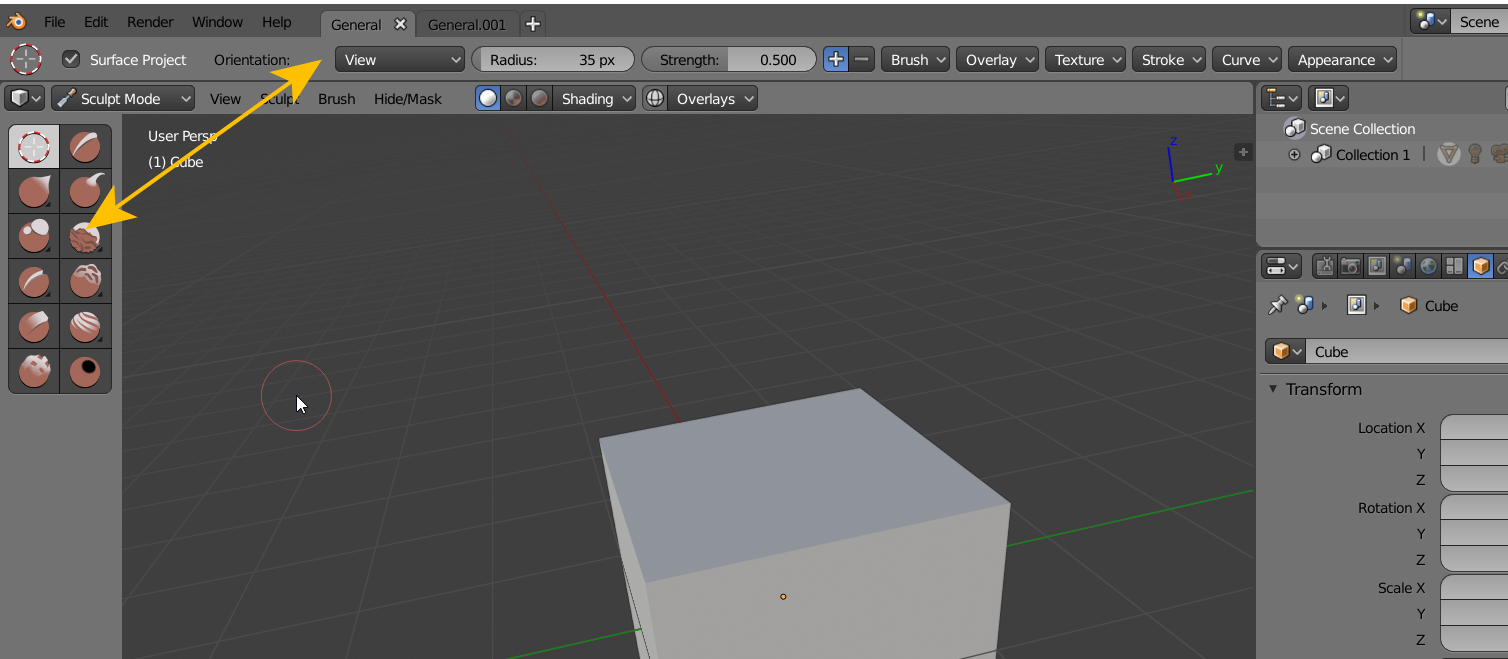
Task: Open the Sculpt Mode selector dropdown
Action: (124, 99)
